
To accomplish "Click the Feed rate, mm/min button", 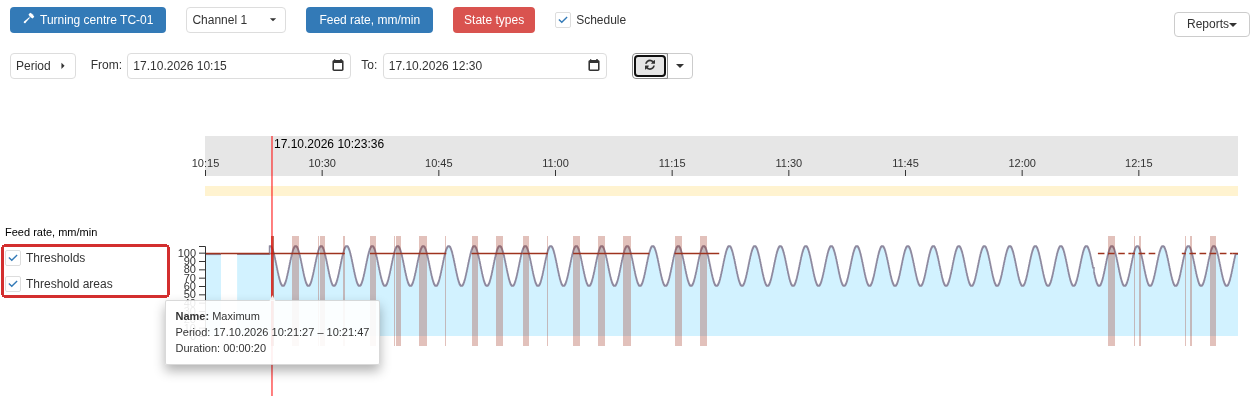I will (x=369, y=20).
